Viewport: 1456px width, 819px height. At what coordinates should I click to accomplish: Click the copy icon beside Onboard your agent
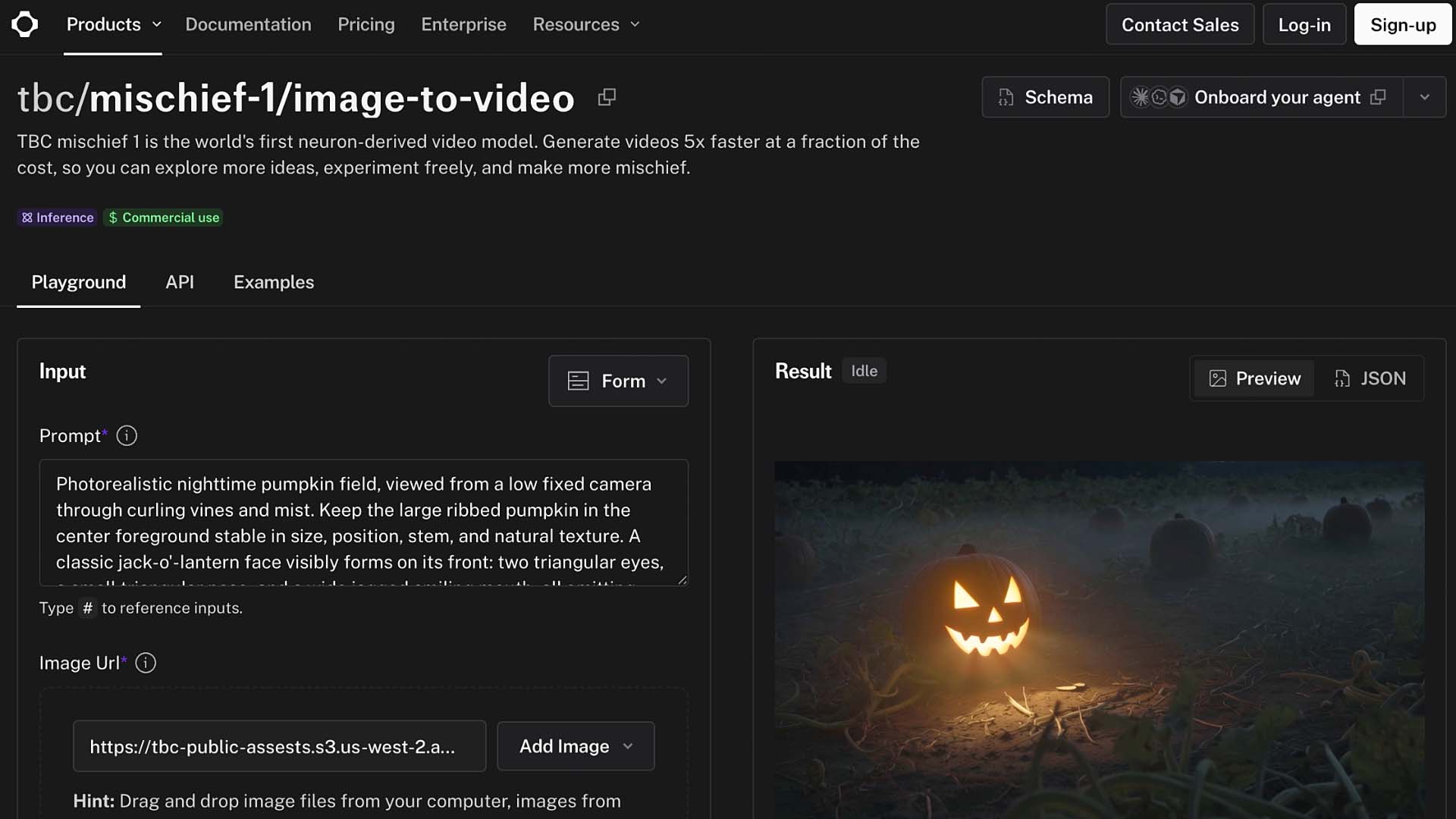point(1379,97)
